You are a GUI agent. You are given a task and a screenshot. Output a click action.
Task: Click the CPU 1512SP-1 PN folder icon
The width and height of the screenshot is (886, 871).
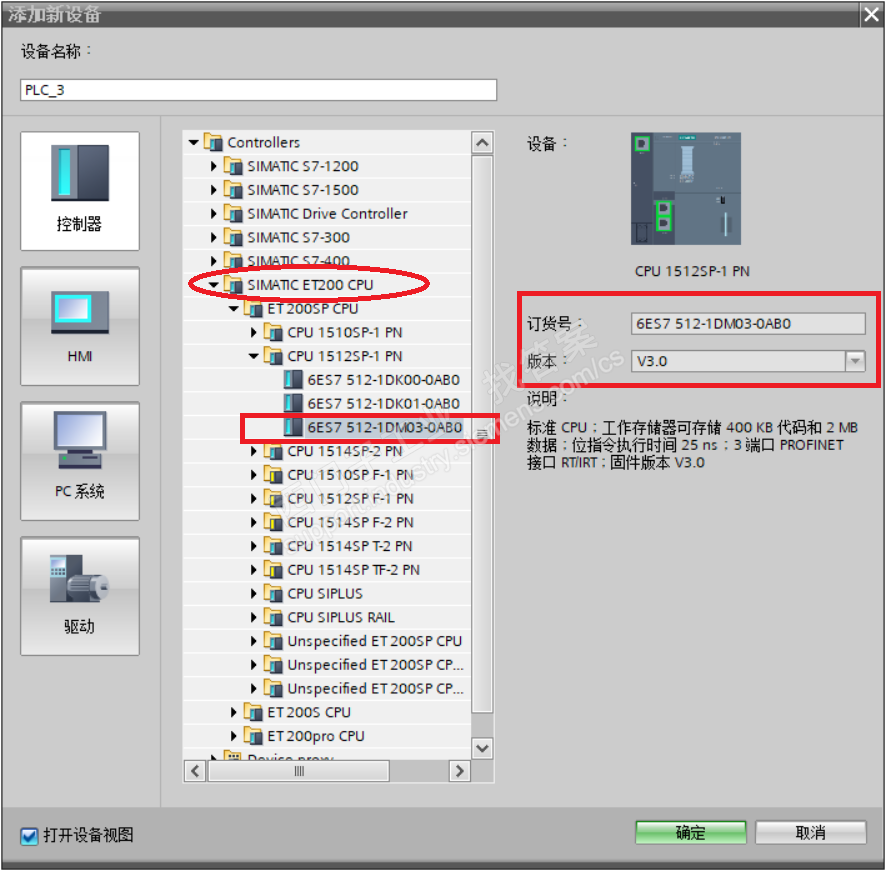273,356
